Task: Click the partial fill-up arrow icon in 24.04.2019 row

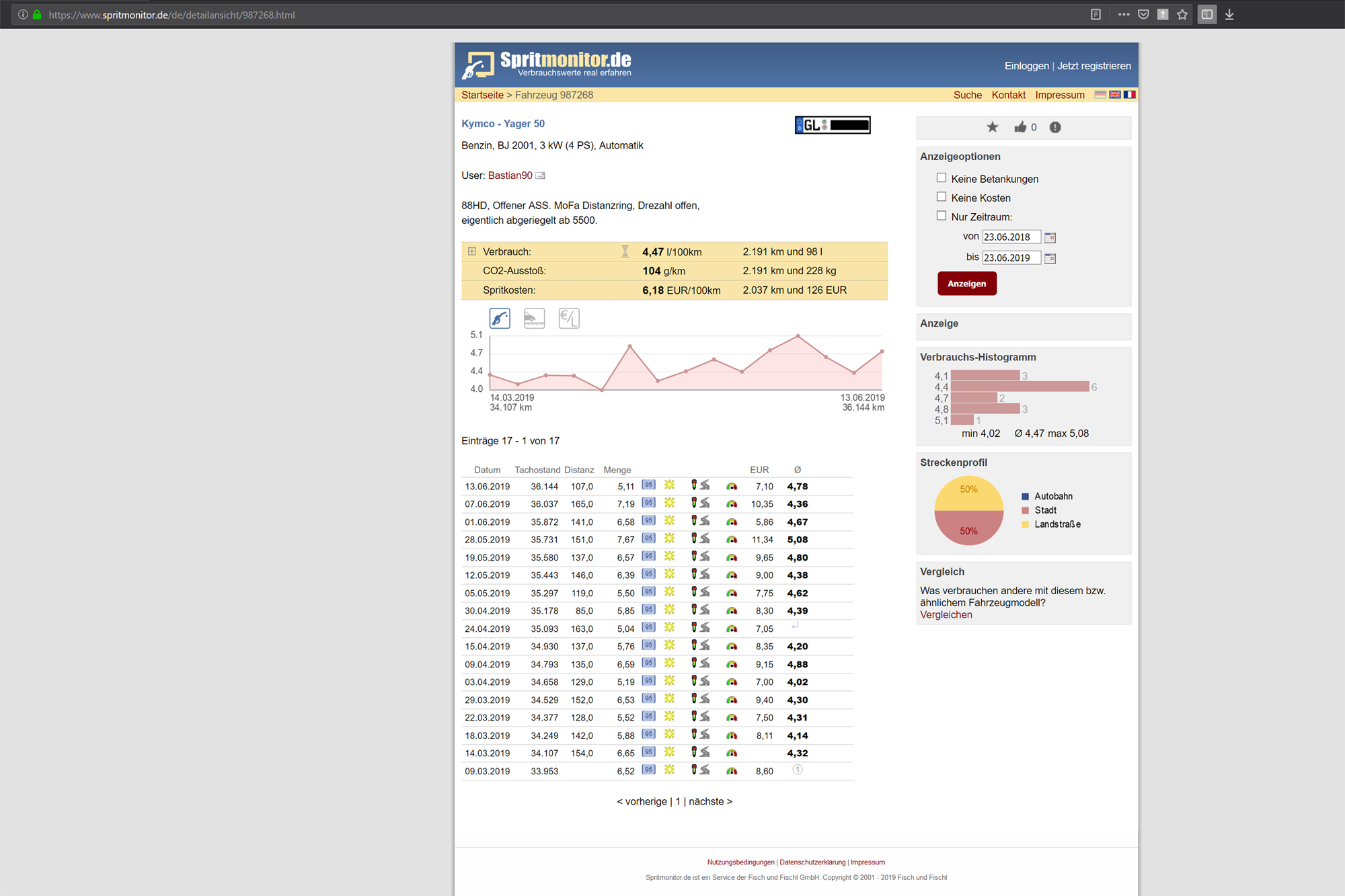Action: coord(795,625)
